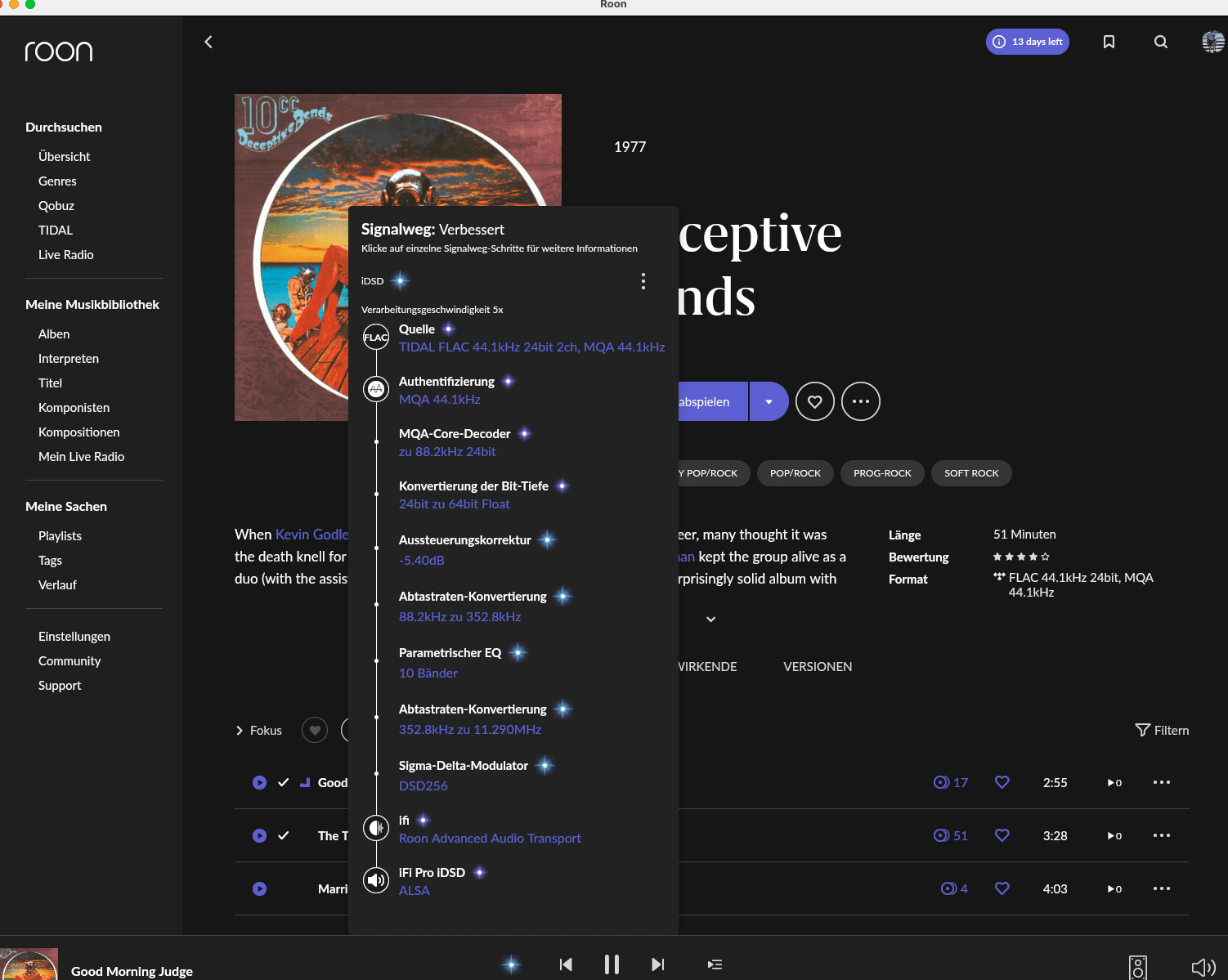Toggle the favorites filter heart next to Fokus
The image size is (1228, 980).
coord(315,730)
